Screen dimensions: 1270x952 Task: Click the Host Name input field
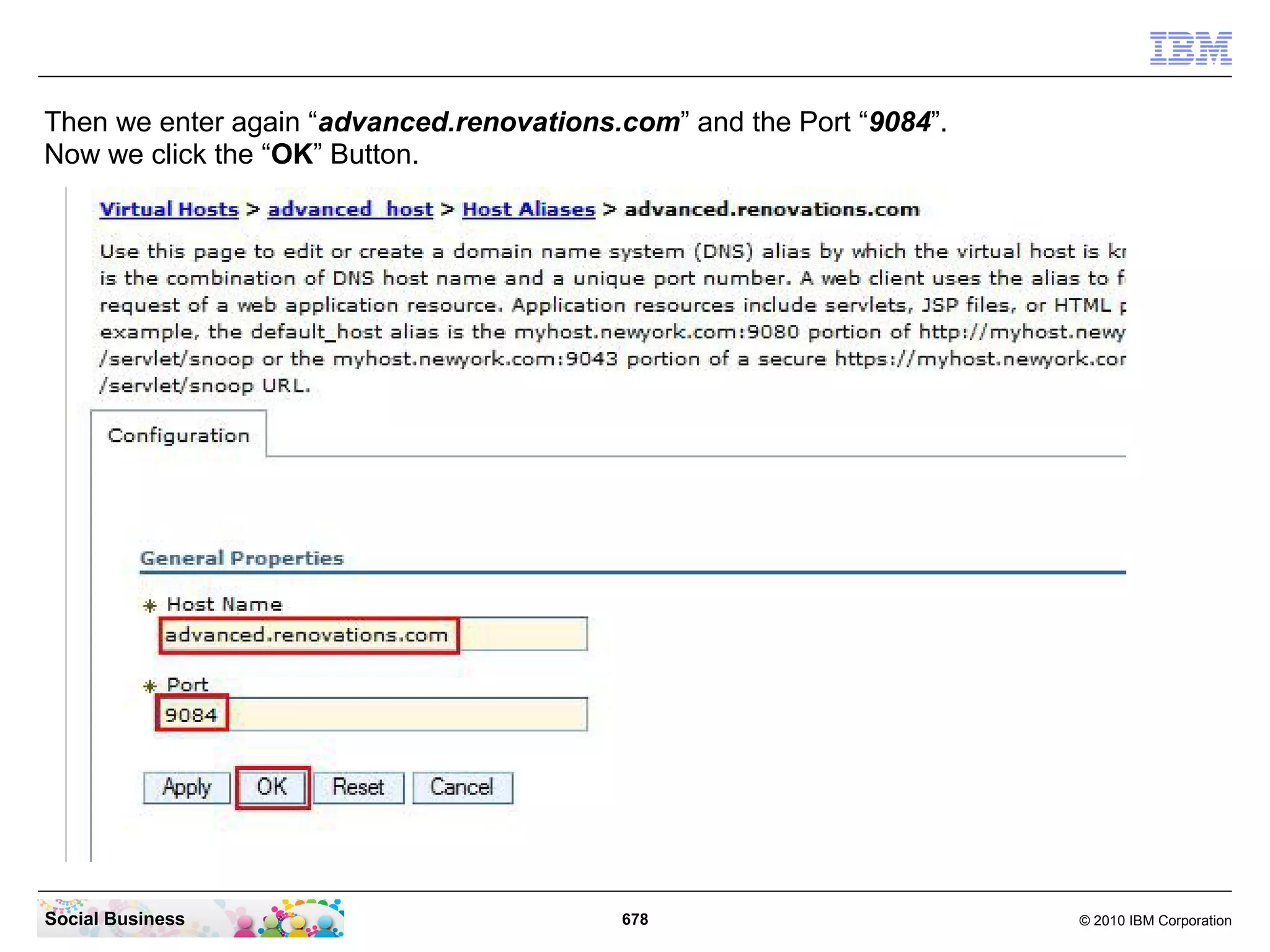coord(373,635)
